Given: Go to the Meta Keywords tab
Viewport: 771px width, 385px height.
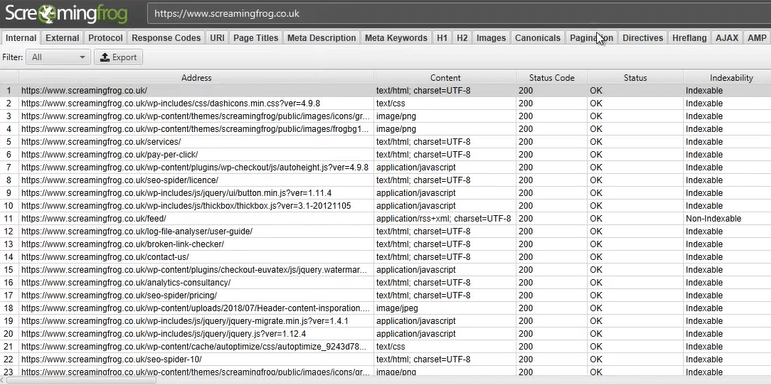Looking at the screenshot, I should [396, 38].
